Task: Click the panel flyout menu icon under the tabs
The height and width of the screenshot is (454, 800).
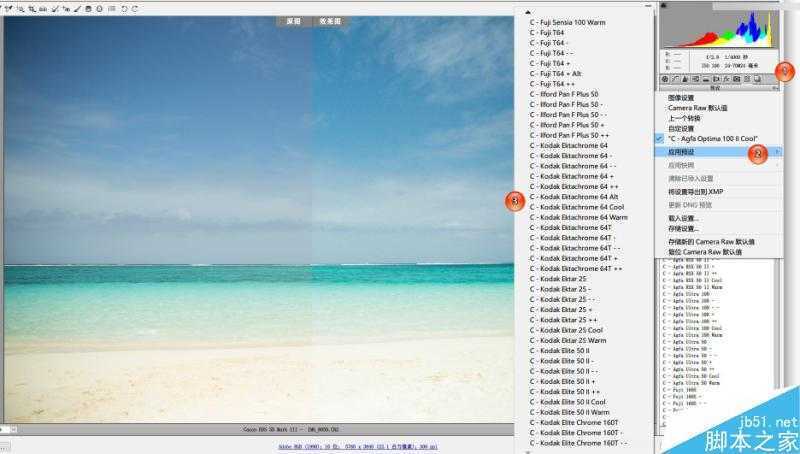Action: click(774, 88)
